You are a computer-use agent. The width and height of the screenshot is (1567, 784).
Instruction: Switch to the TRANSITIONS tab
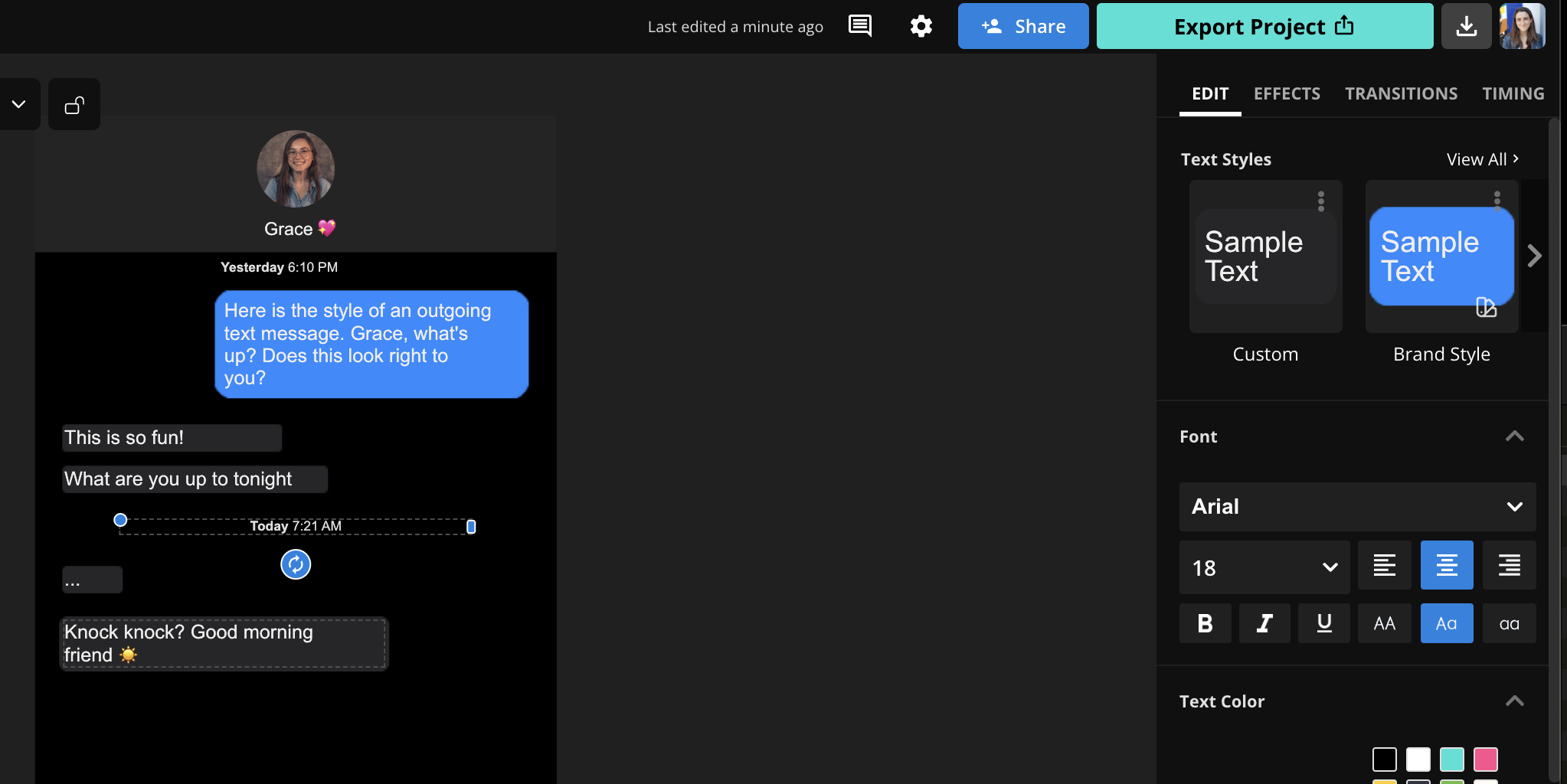(x=1401, y=93)
